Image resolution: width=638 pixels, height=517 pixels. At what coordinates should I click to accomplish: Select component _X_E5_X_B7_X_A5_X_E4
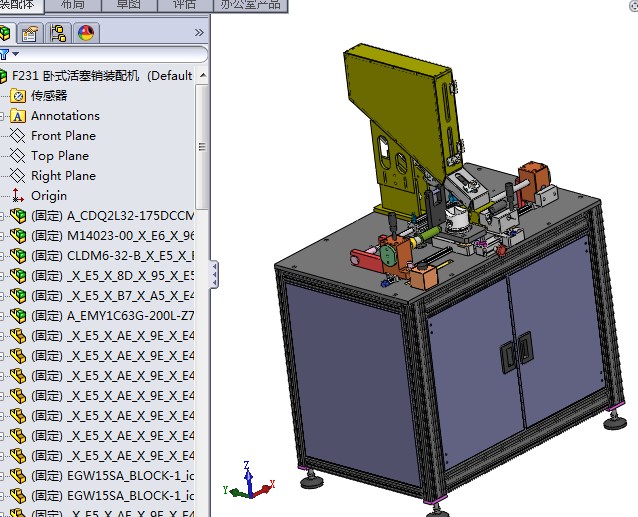[x=112, y=295]
